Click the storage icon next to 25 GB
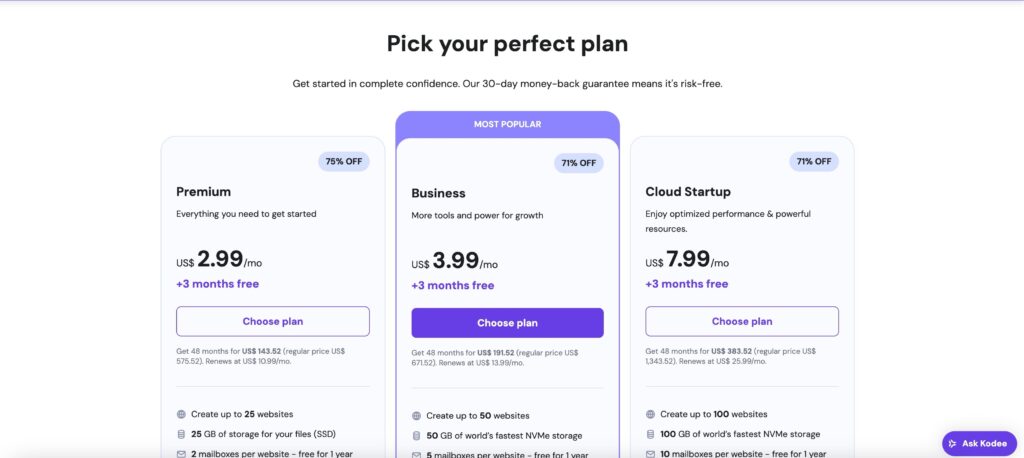Screen dimensions: 1024x458 [181, 434]
